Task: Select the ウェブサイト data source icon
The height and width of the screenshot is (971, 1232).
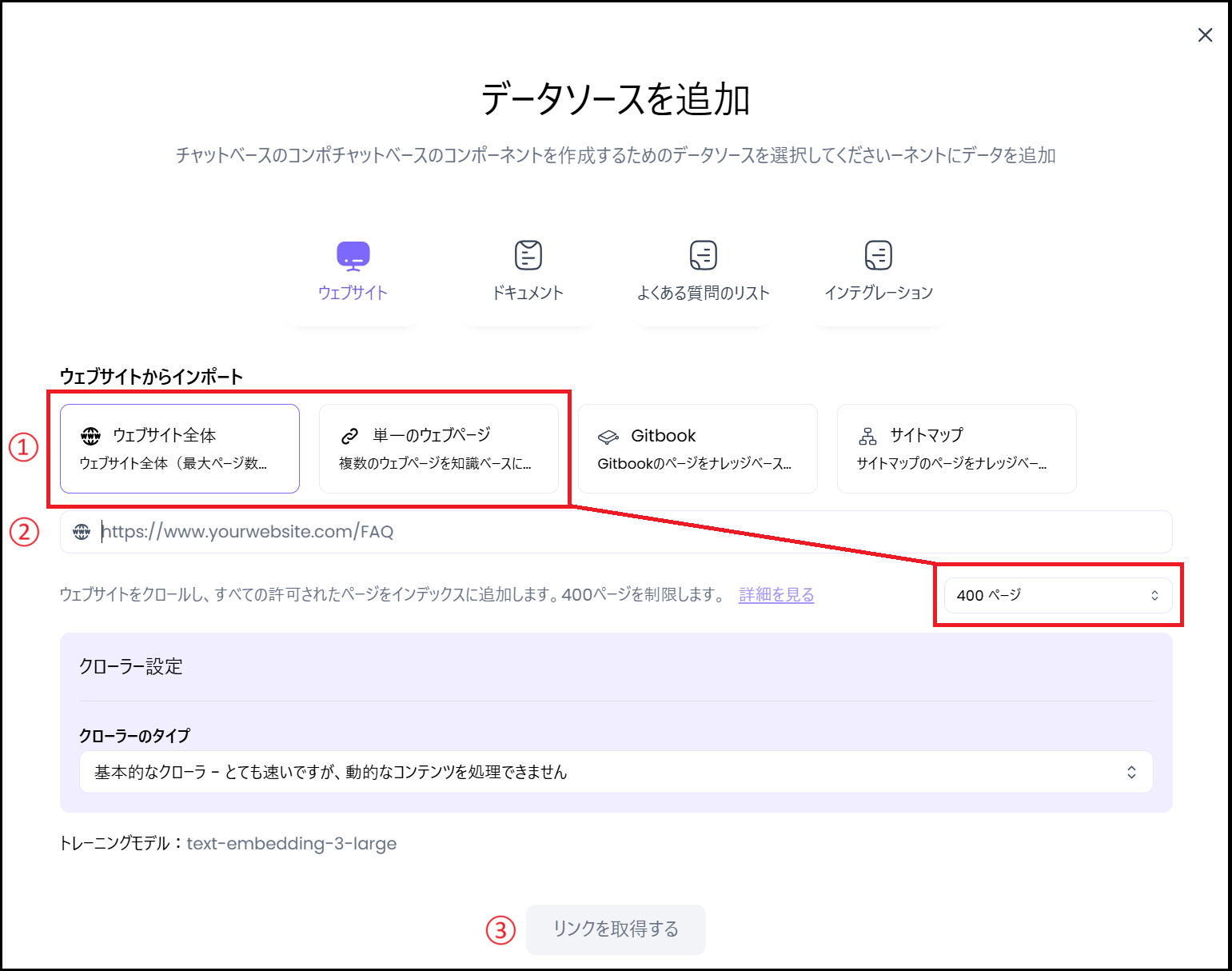Action: pyautogui.click(x=352, y=255)
